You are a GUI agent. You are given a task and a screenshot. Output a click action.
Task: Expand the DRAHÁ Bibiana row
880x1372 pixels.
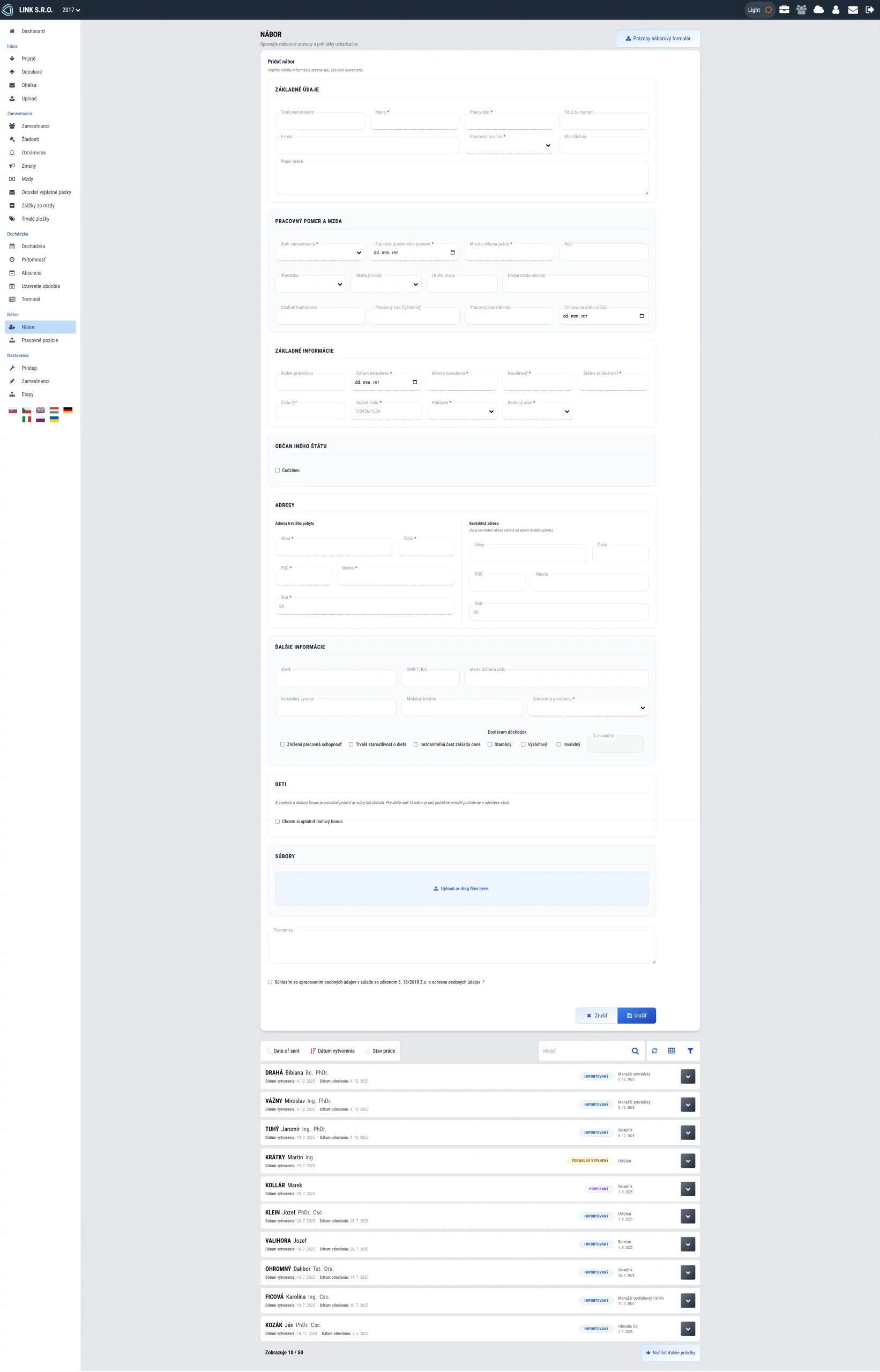(x=688, y=1077)
